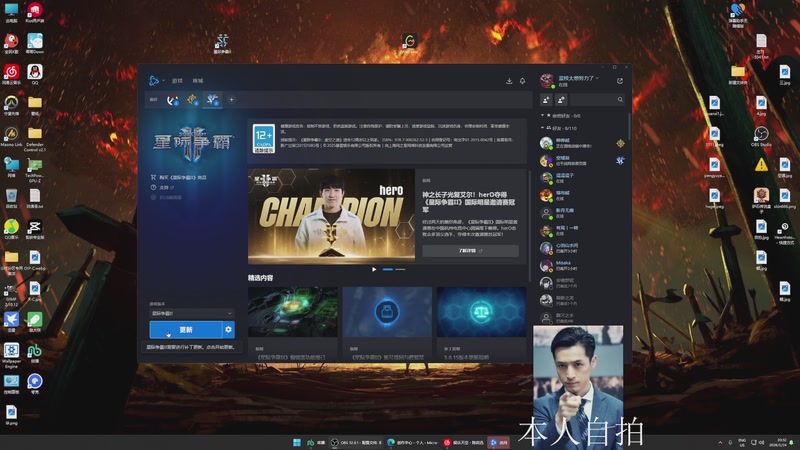The height and width of the screenshot is (450, 800).
Task: Show hidden system tray icons chevron
Action: [x=720, y=442]
